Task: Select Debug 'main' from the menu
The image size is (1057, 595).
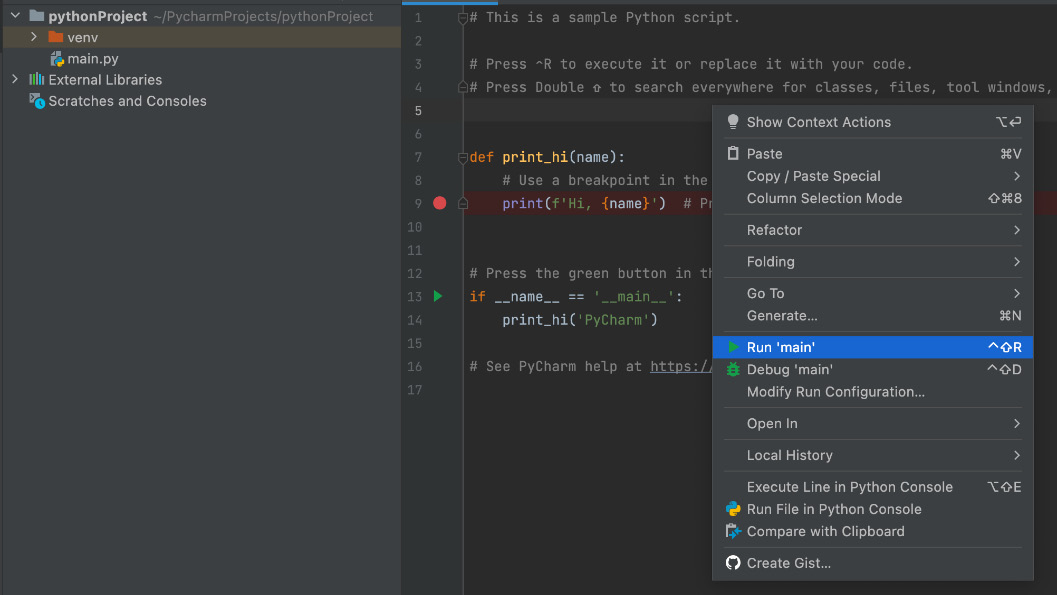Action: 873,369
